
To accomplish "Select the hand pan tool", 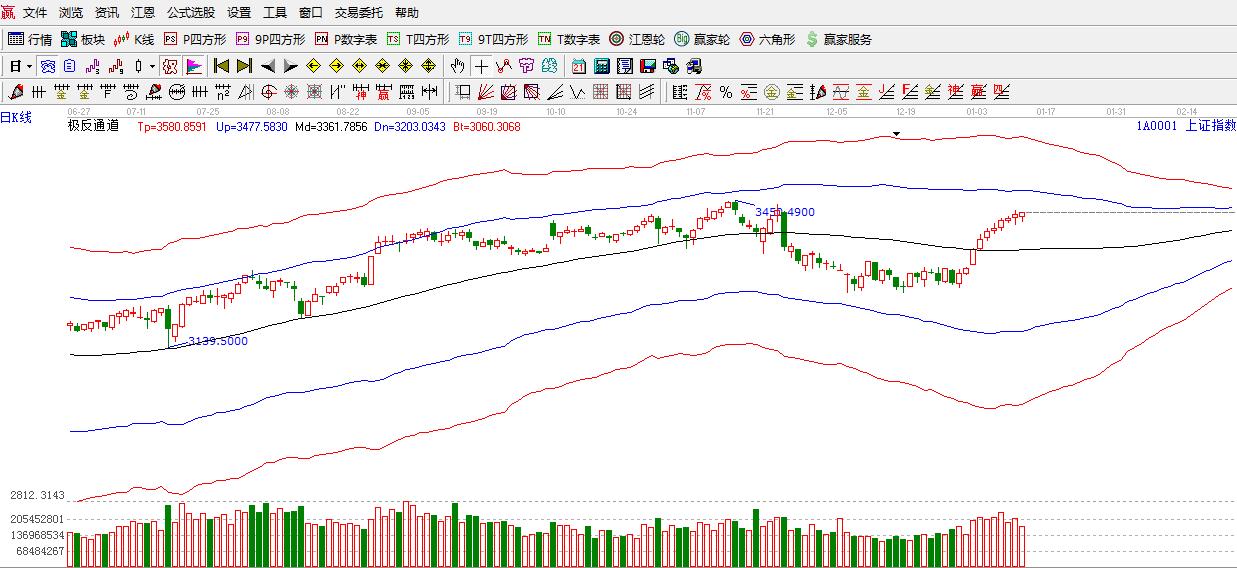I will (x=457, y=67).
